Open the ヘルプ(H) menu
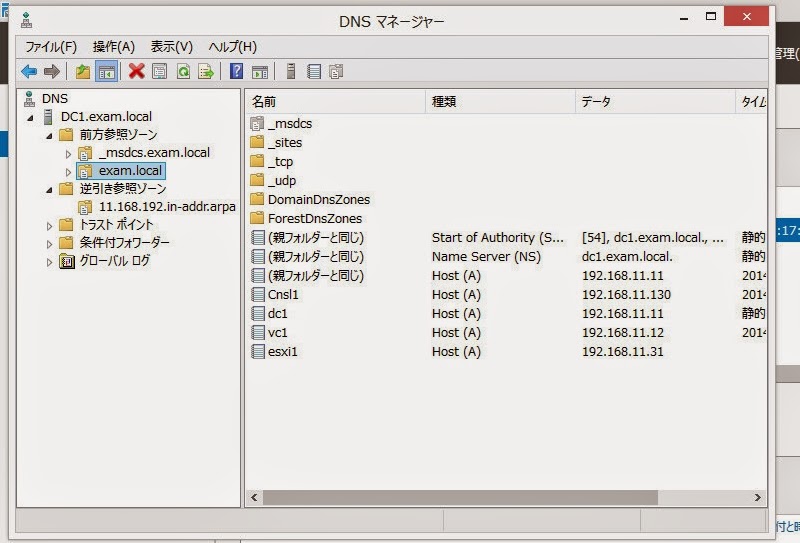 233,47
